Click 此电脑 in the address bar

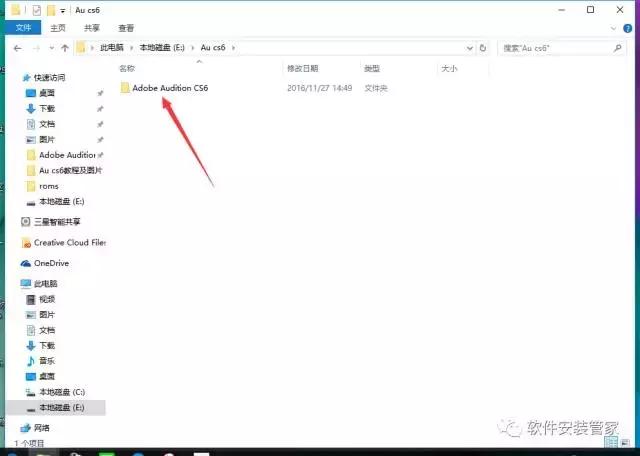(111, 47)
